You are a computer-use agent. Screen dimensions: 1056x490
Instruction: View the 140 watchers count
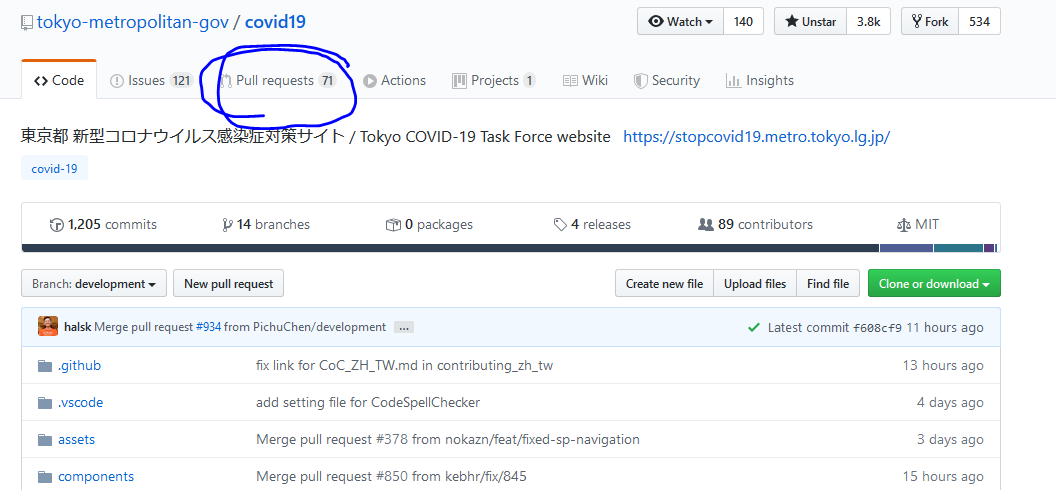pos(743,22)
